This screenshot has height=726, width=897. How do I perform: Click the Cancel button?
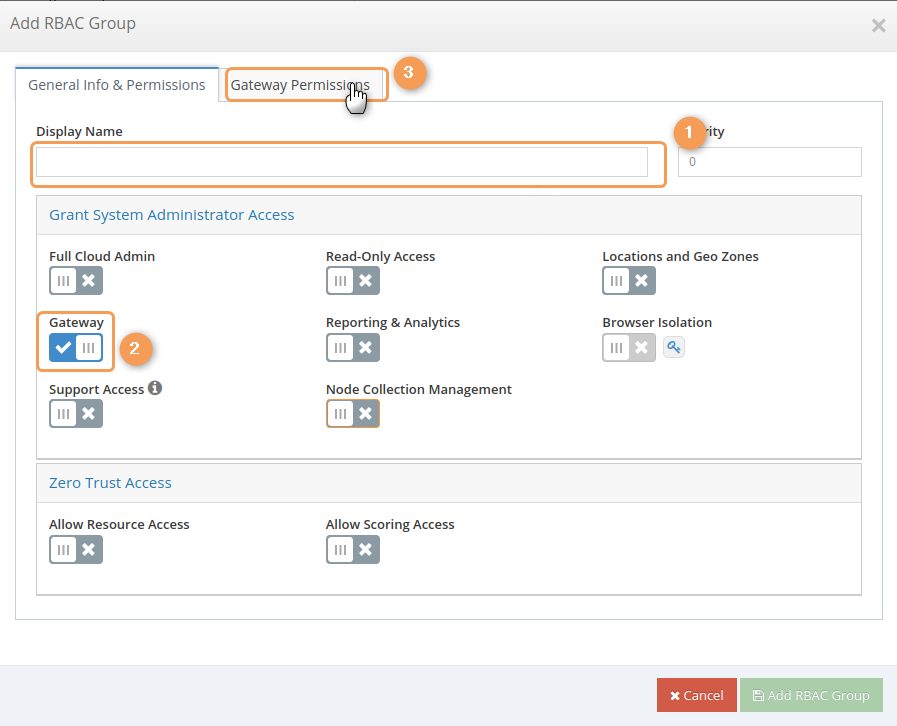(696, 695)
